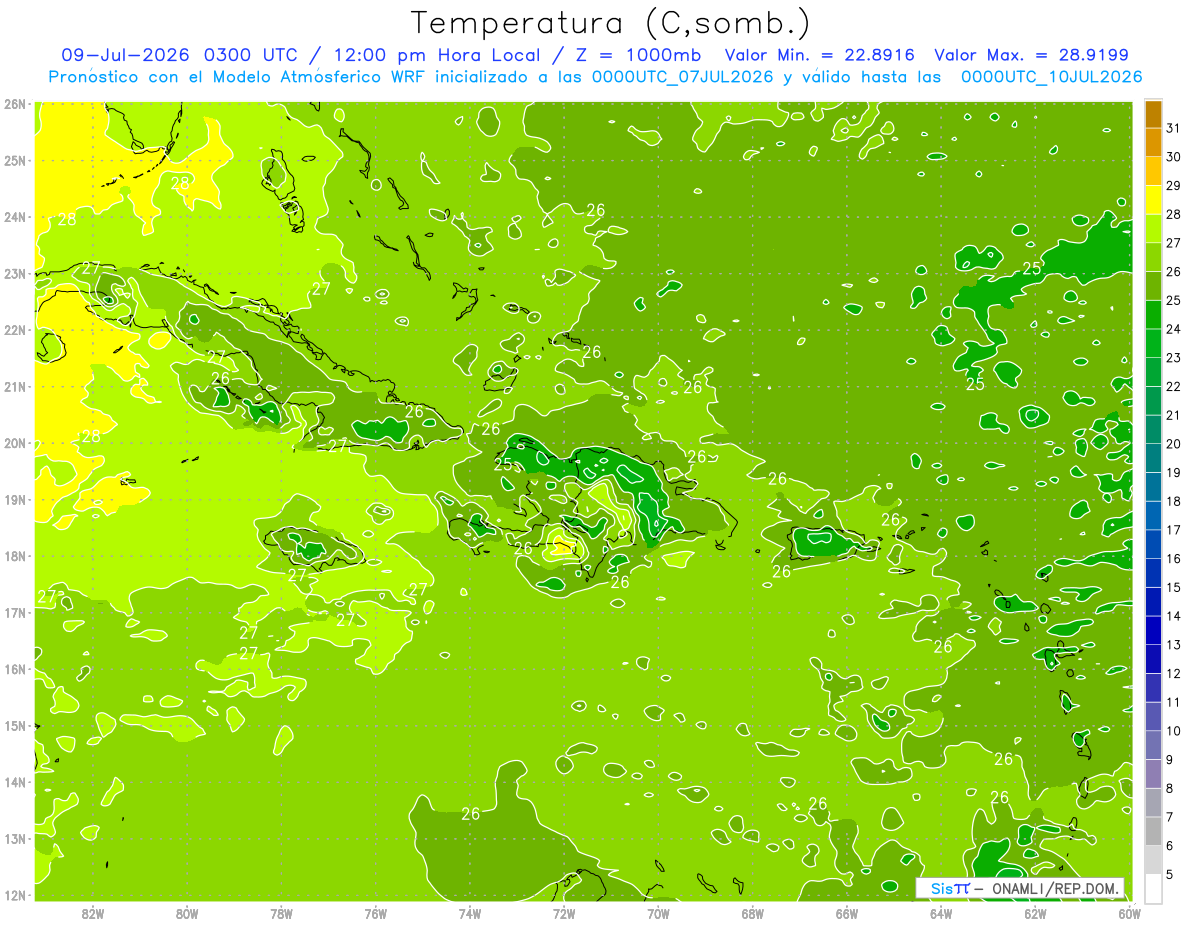This screenshot has width=1200, height=927.
Task: Click the 'ONAMLI/REP.DOM.' credit label
Action: click(x=1056, y=888)
